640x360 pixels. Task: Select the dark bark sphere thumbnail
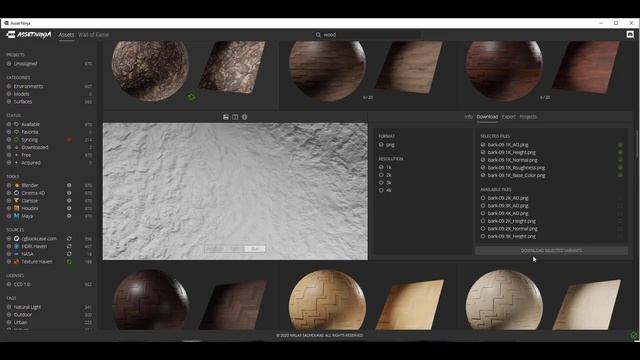[x=150, y=71]
